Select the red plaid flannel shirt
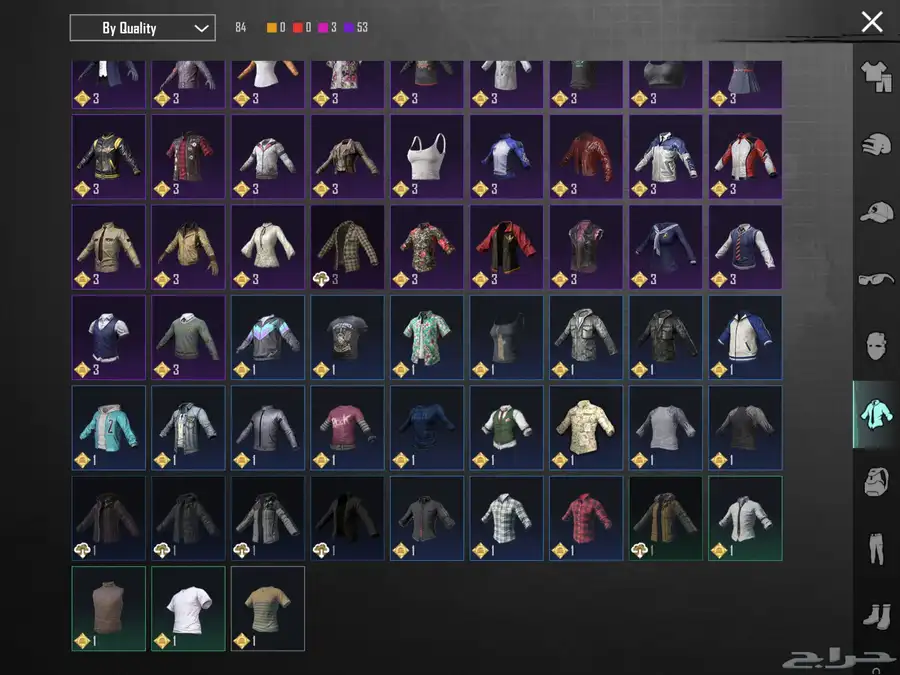The width and height of the screenshot is (900, 675). point(586,518)
